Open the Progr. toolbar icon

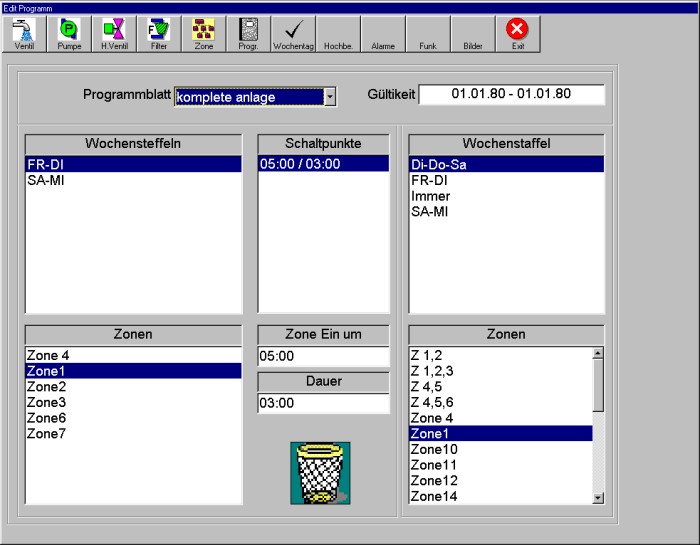pyautogui.click(x=248, y=33)
